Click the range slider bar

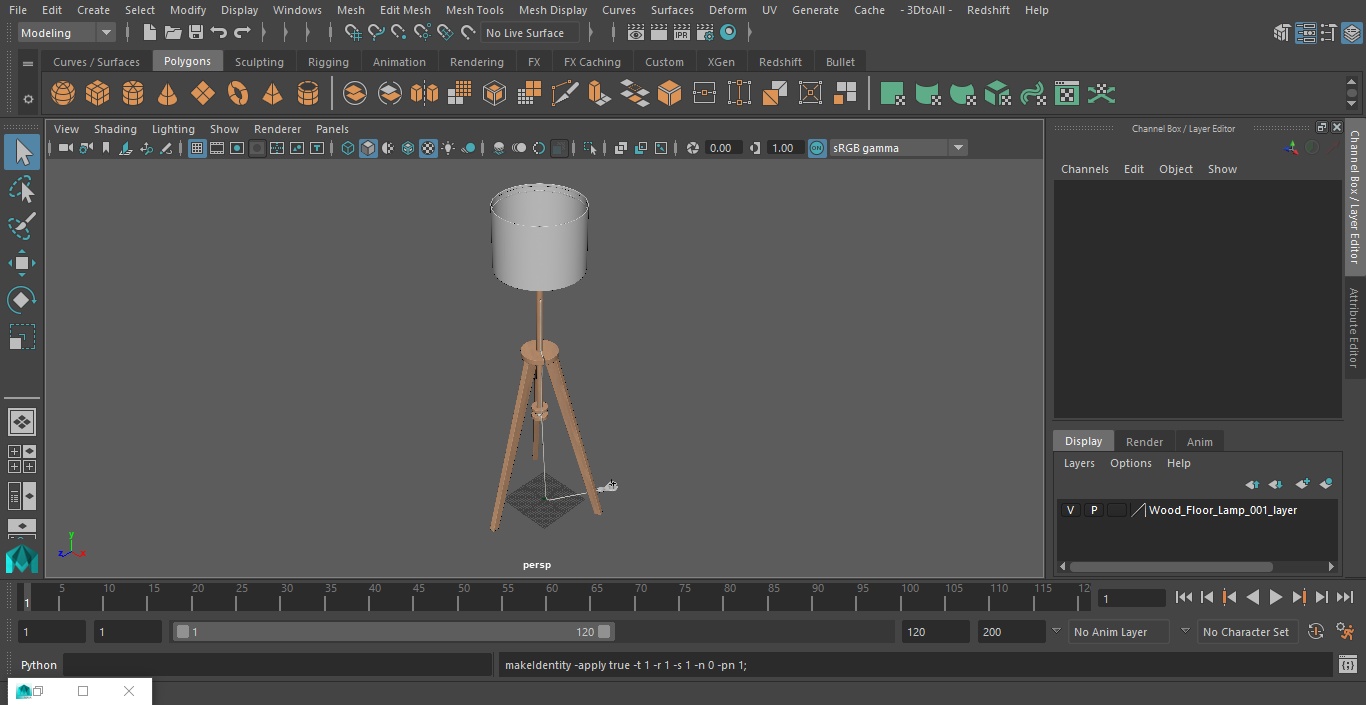393,632
